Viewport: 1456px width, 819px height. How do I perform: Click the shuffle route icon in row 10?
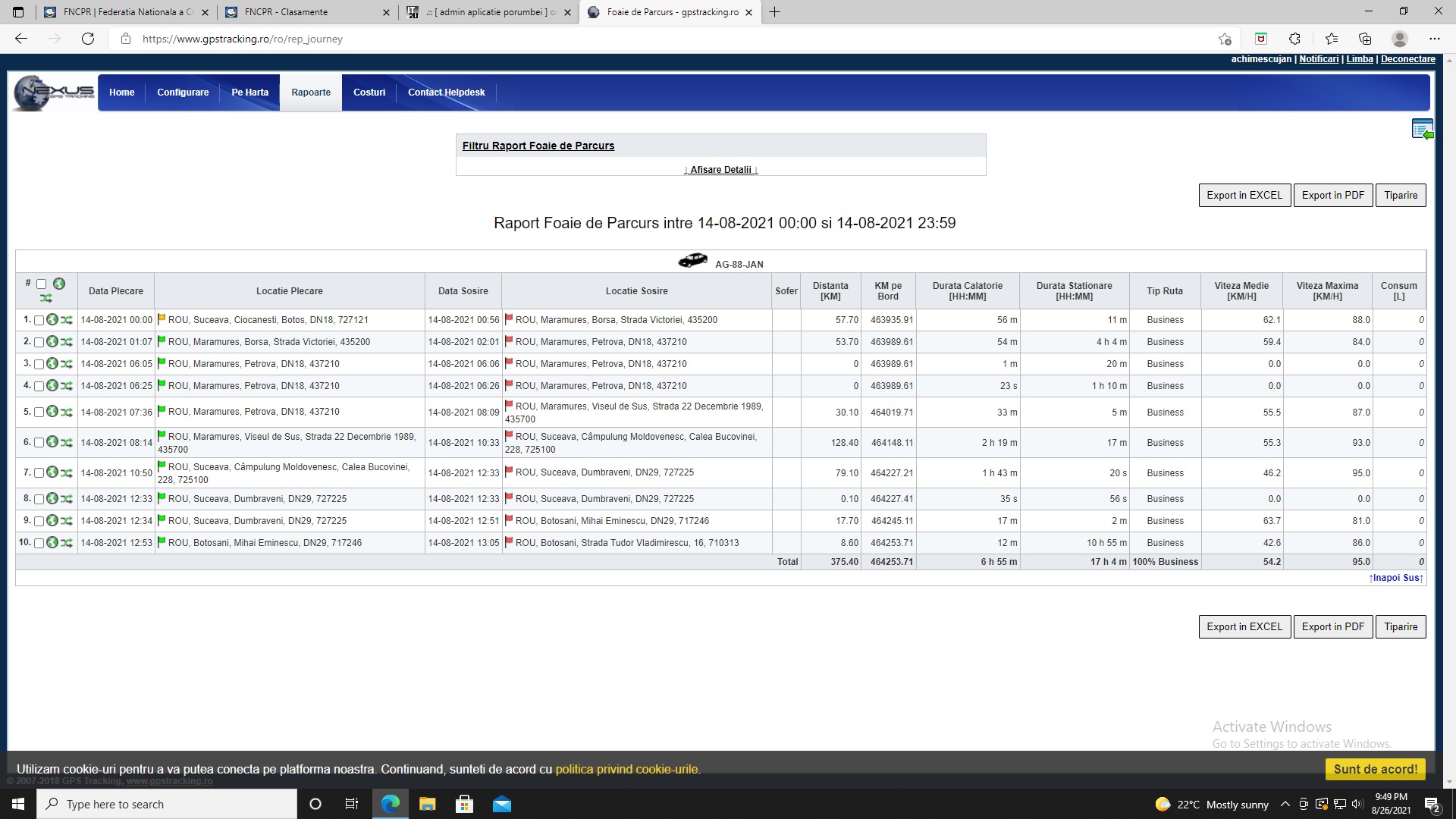tap(67, 543)
